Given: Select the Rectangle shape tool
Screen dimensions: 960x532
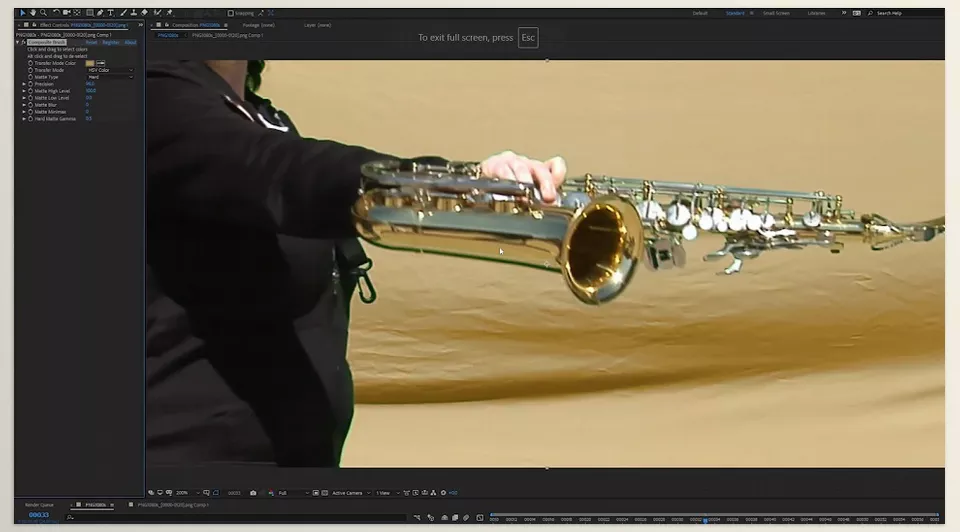Looking at the screenshot, I should coord(90,13).
